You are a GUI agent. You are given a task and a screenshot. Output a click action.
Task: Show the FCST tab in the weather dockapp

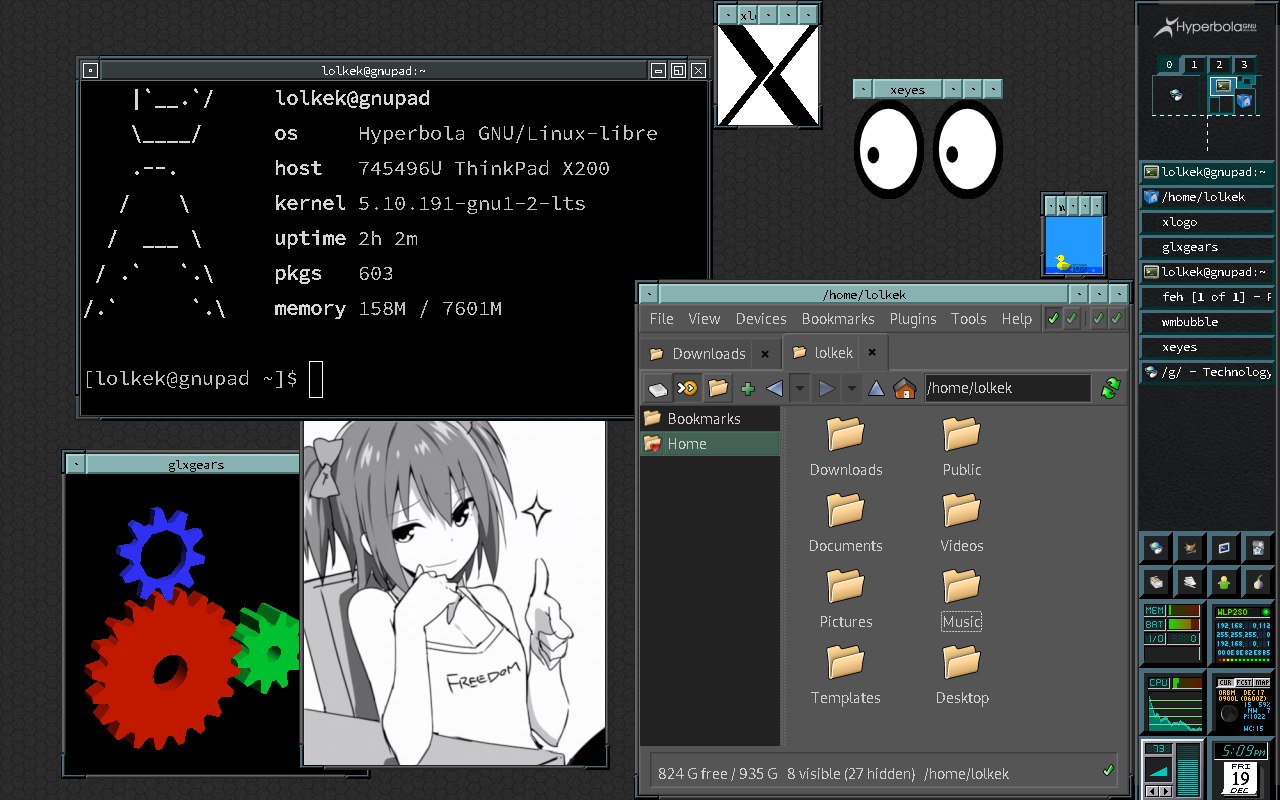tap(1244, 683)
